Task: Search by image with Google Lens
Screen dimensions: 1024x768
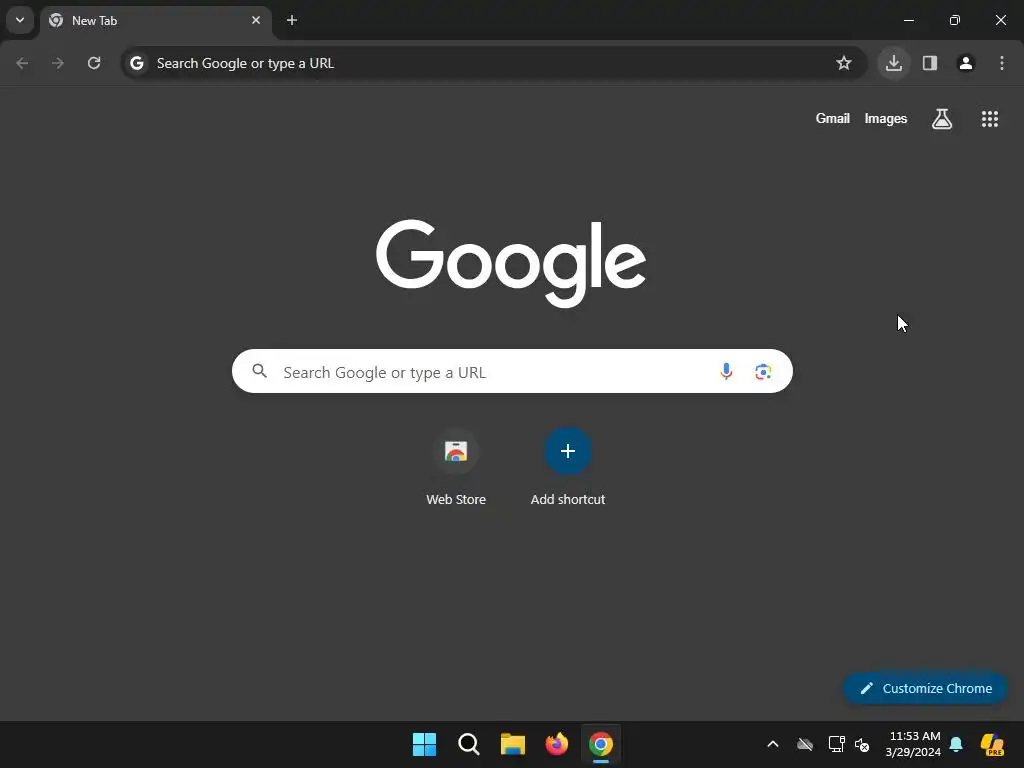Action: (x=763, y=372)
